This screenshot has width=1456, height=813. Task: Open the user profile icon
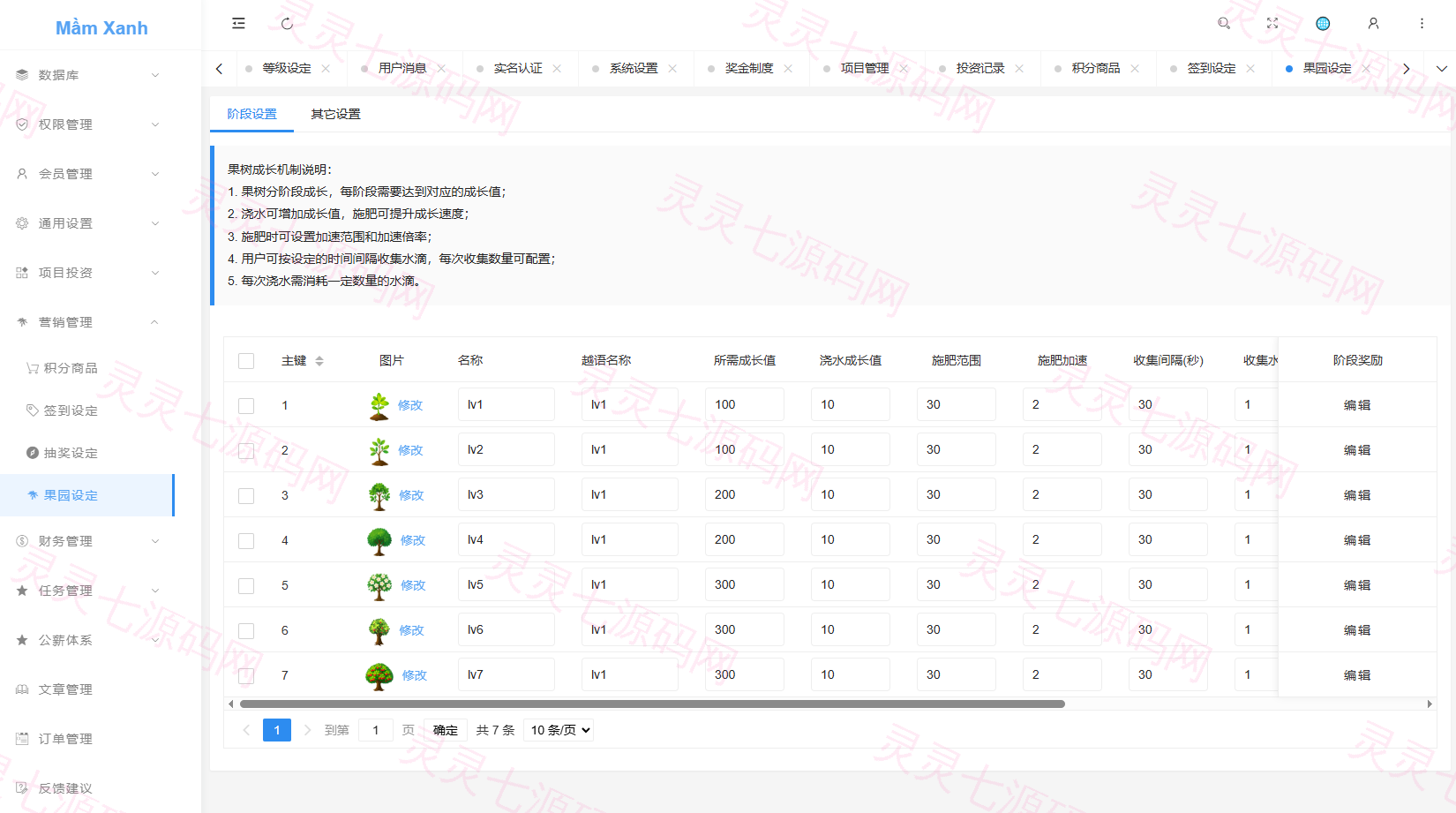pos(1373,24)
